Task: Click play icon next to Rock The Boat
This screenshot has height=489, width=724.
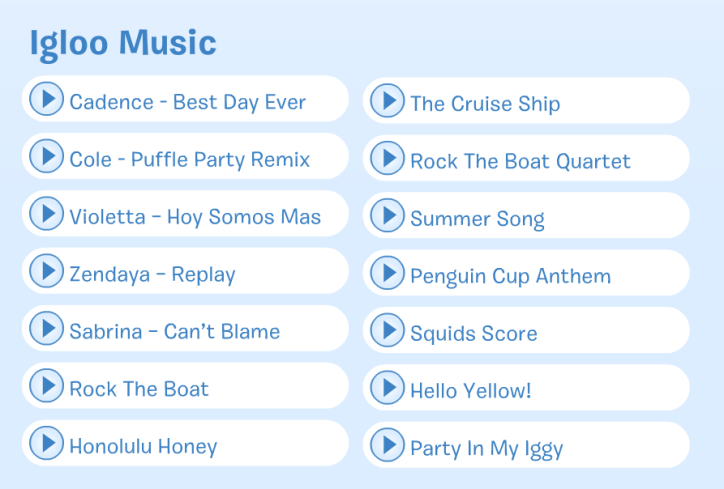Action: 46,386
